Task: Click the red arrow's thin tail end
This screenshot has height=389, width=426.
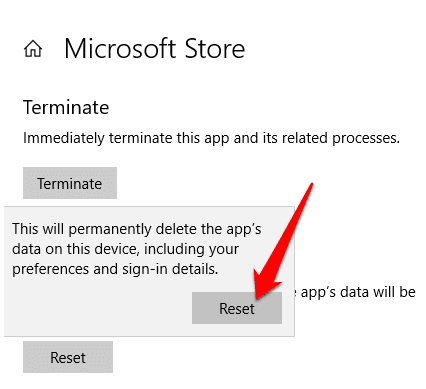Action: (311, 185)
